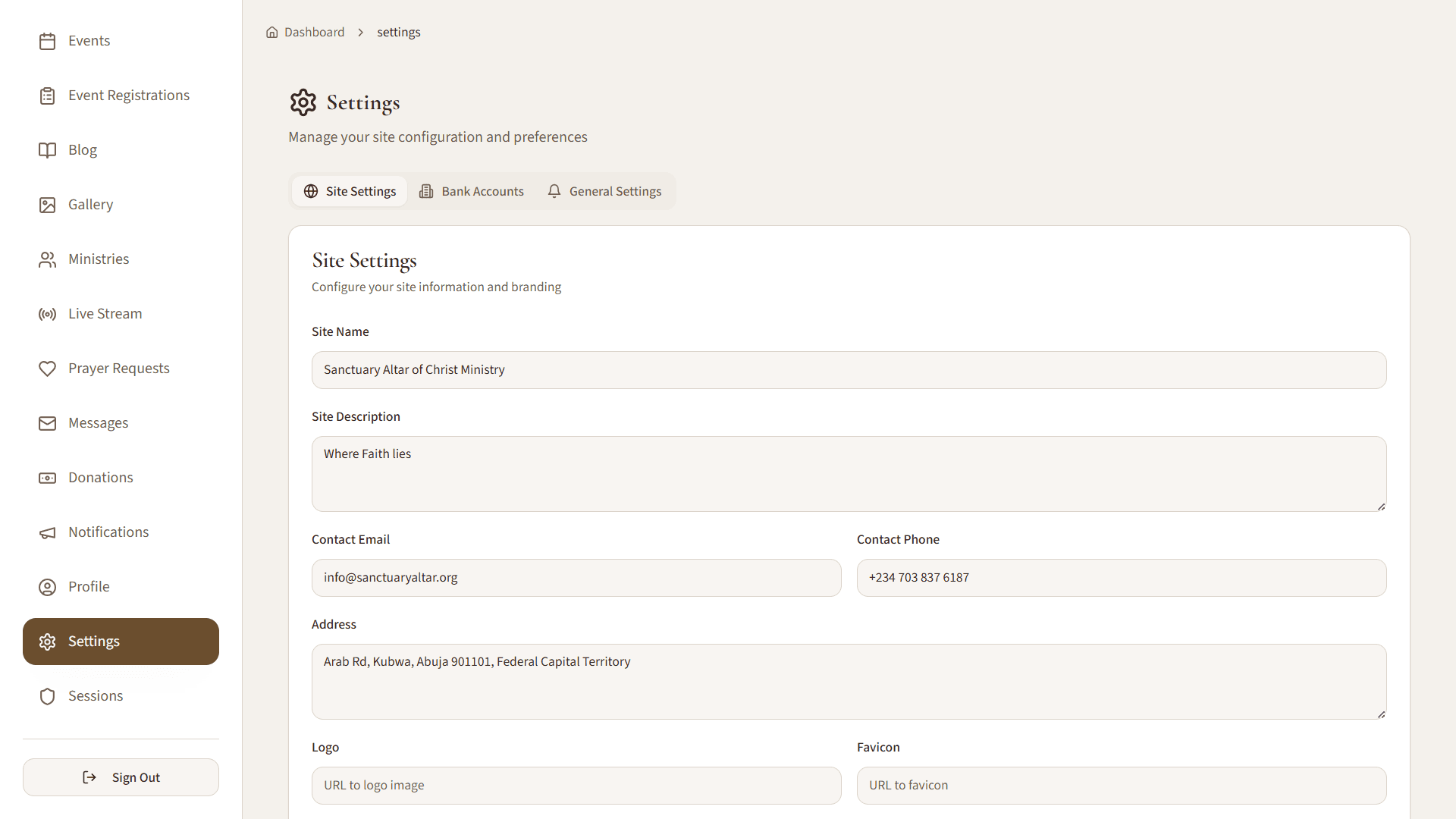Focus the Site Name input field
1456x819 pixels.
[849, 370]
